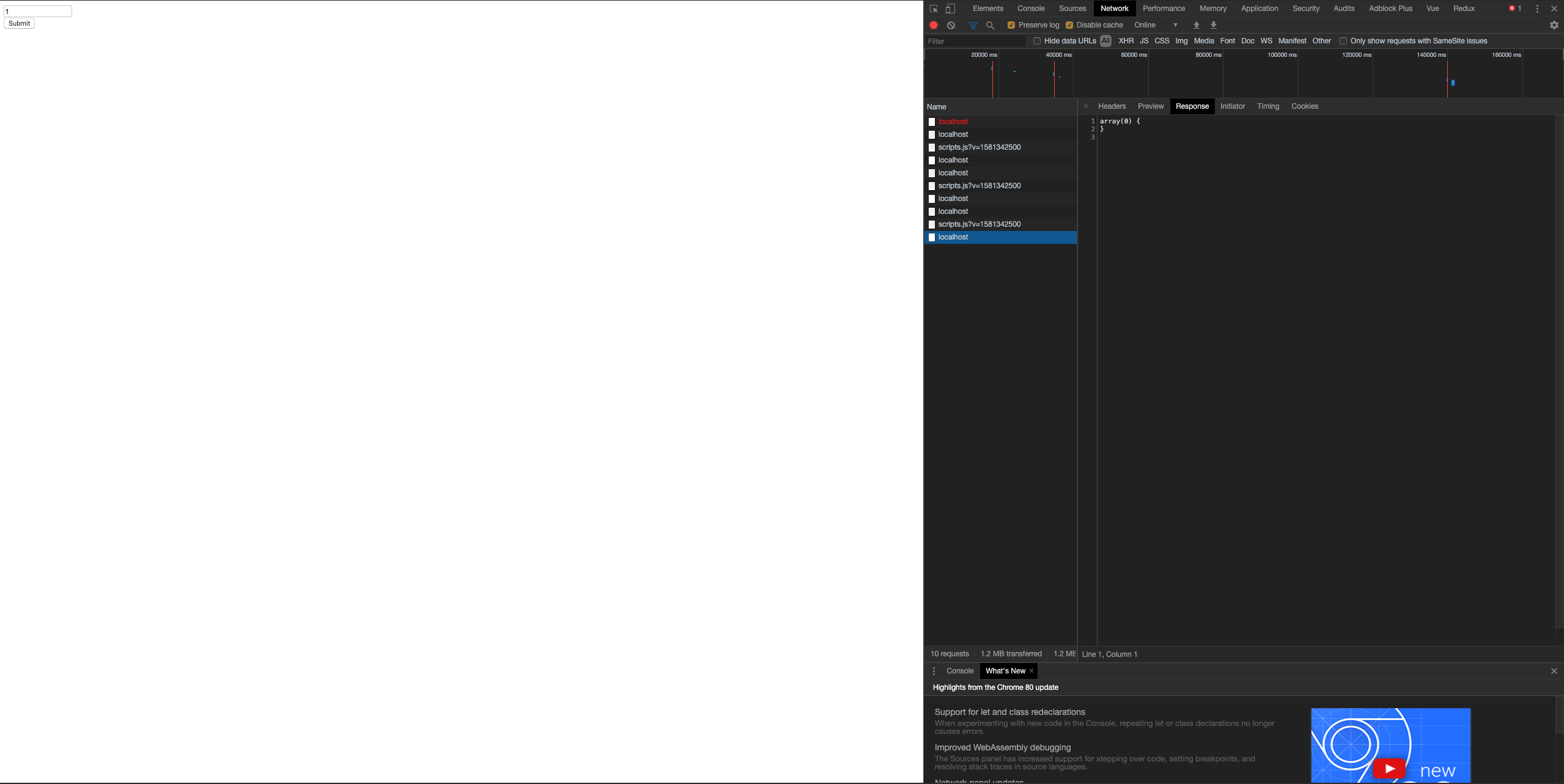
Task: Open the drawer overflow menu
Action: coord(934,670)
